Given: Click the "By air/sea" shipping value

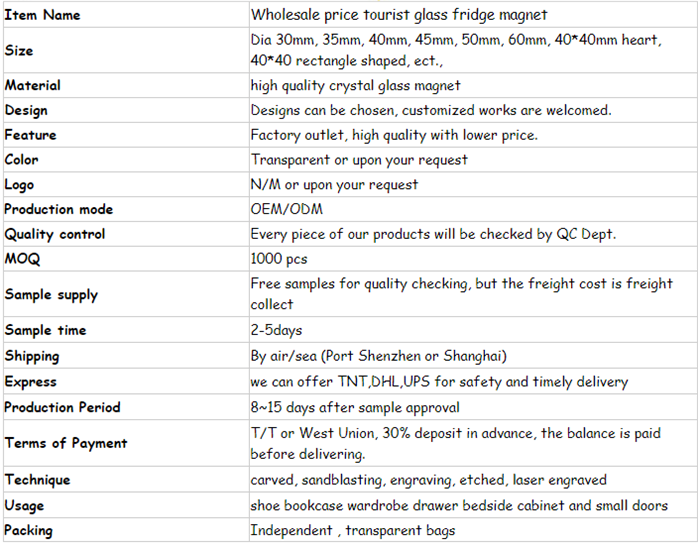Looking at the screenshot, I should click(379, 356).
